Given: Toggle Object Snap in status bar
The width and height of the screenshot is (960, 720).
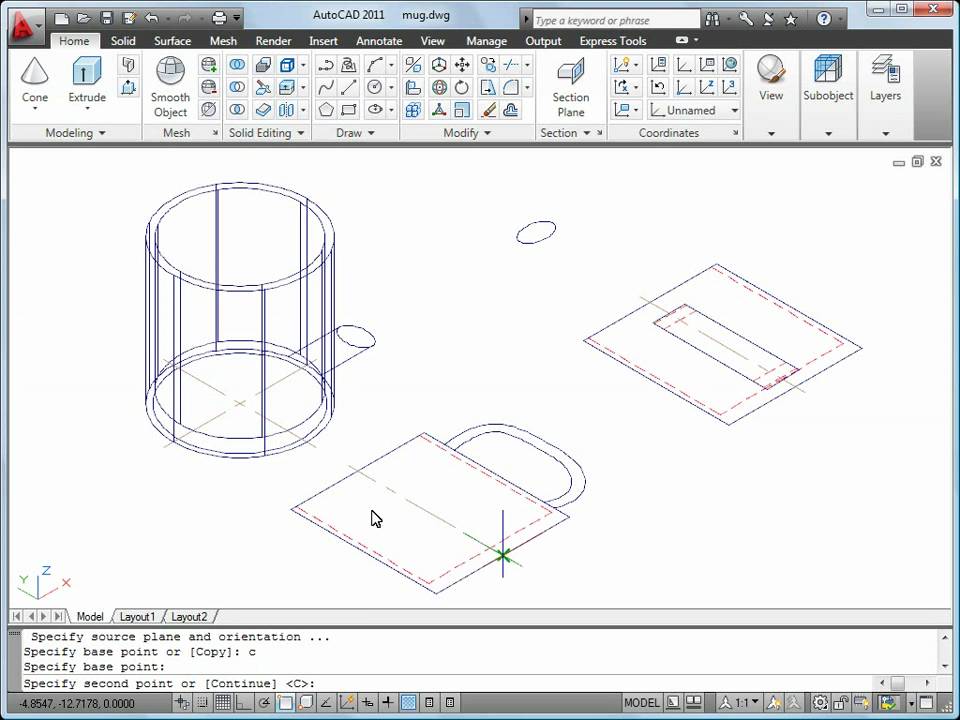Looking at the screenshot, I should point(285,702).
